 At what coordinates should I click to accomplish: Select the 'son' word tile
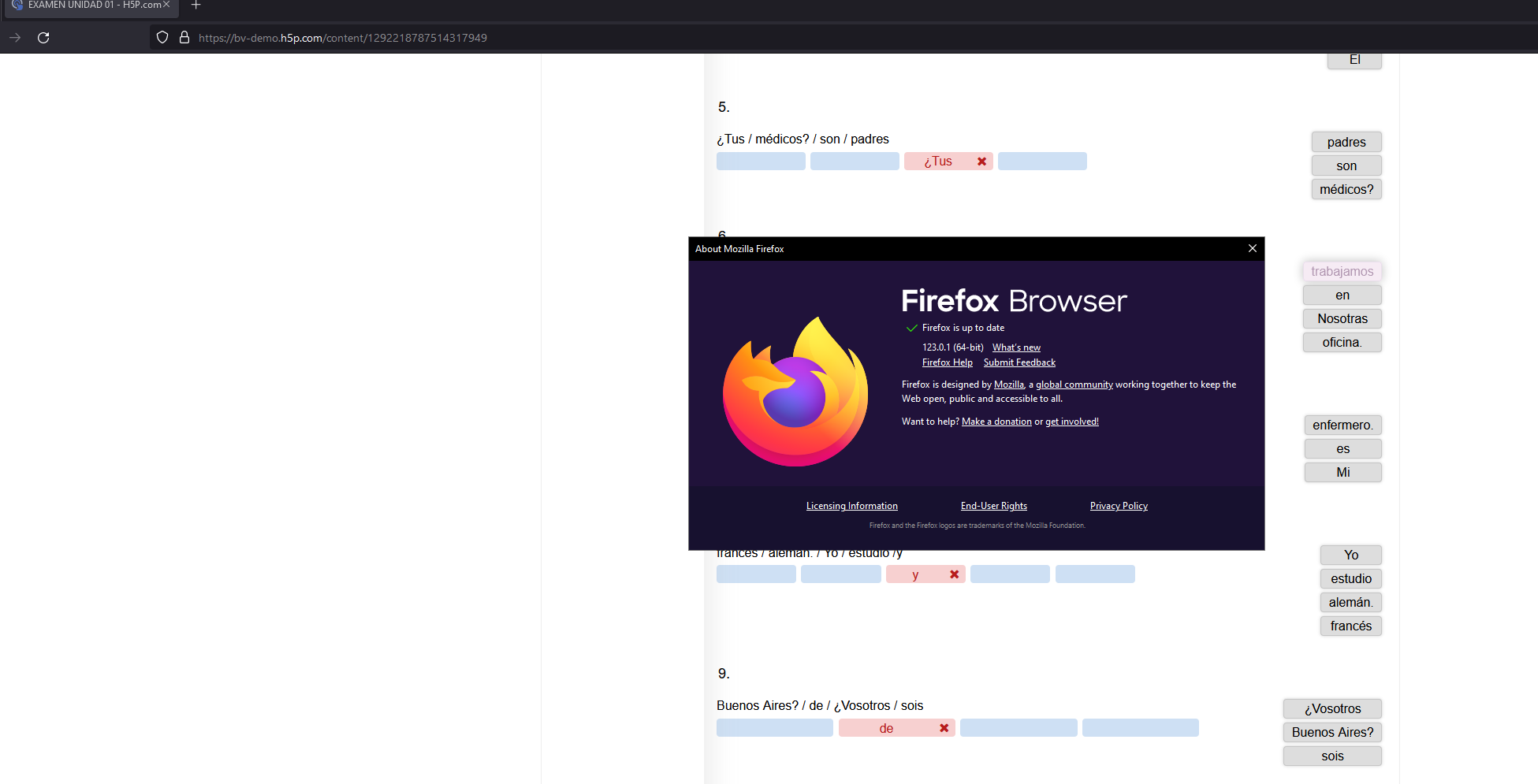point(1346,166)
